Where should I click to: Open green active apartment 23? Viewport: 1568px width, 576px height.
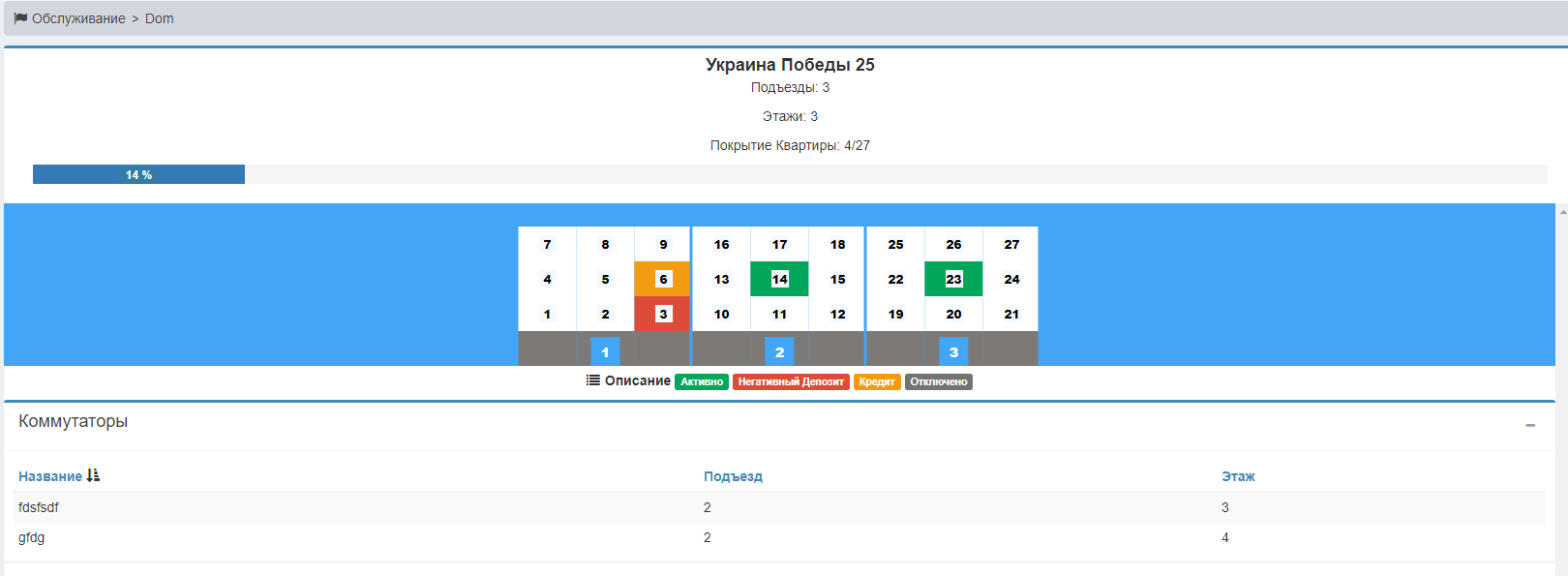coord(953,279)
